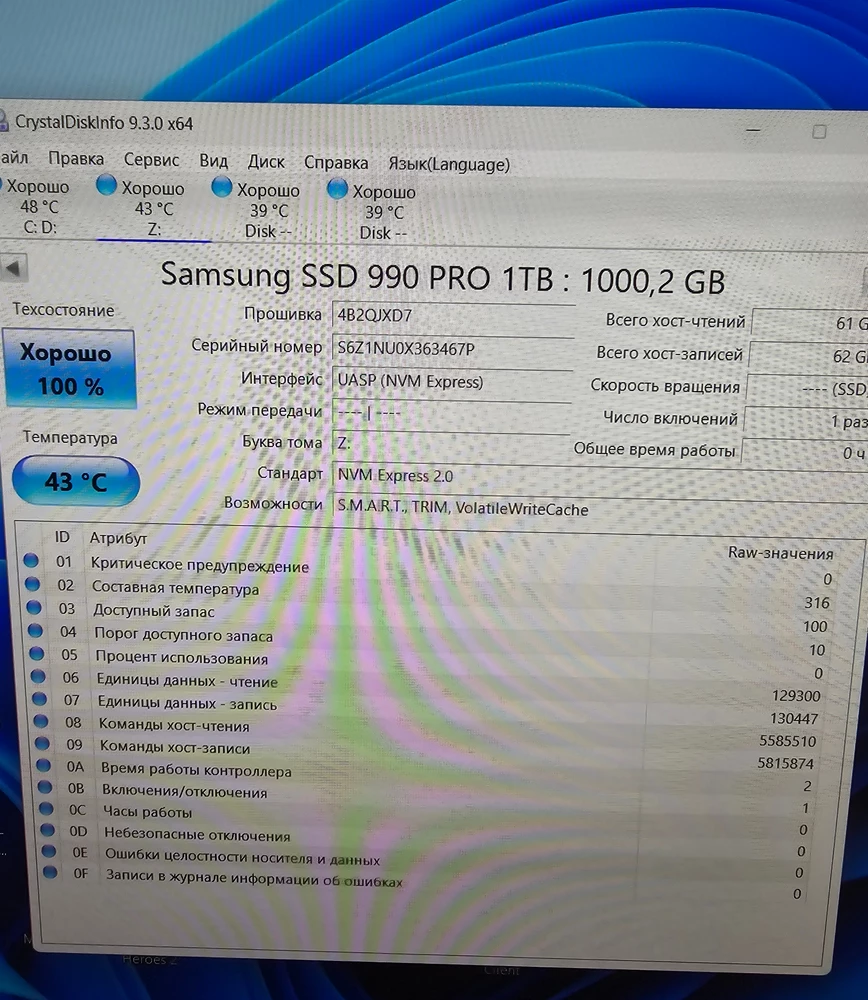
Task: Click the Интерфейс field UASP (NVM Express)
Action: coord(451,381)
